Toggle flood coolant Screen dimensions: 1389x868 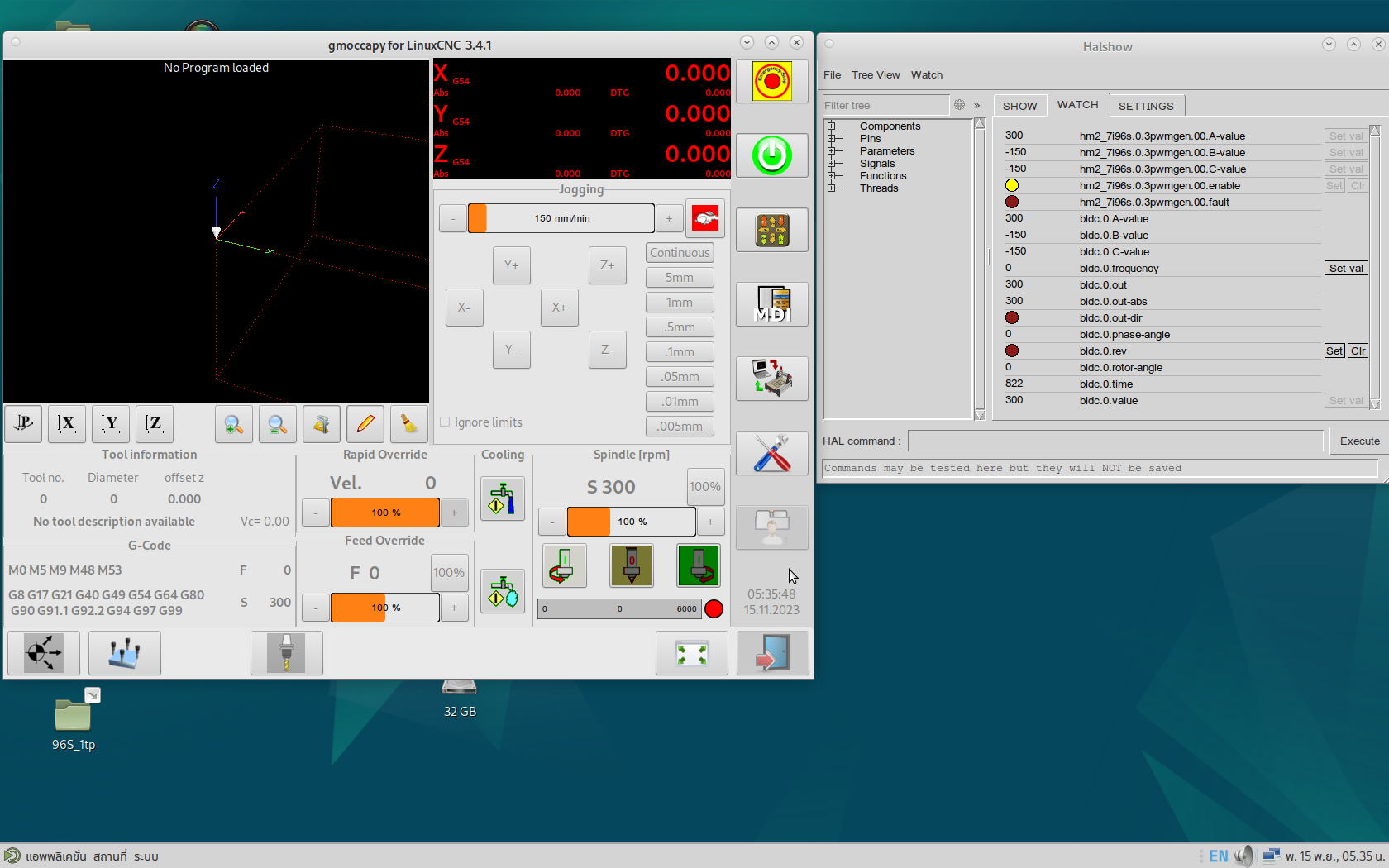coord(502,498)
